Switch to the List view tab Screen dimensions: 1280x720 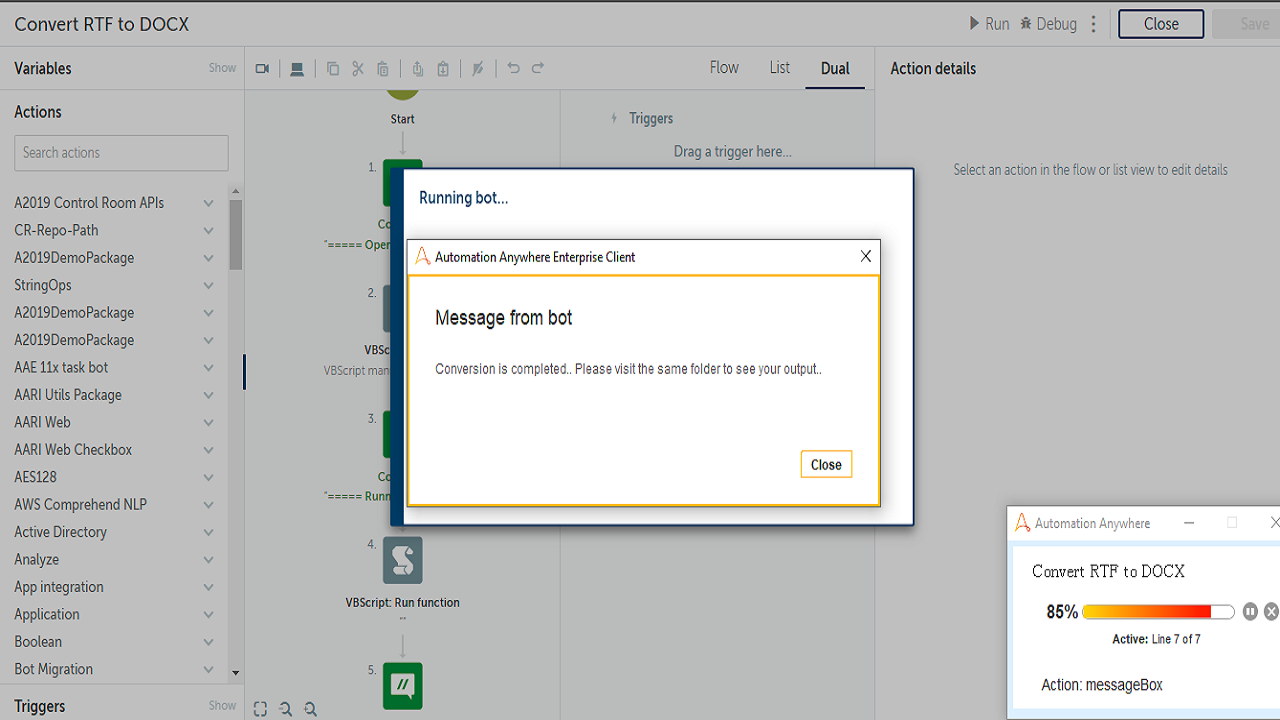pos(779,68)
